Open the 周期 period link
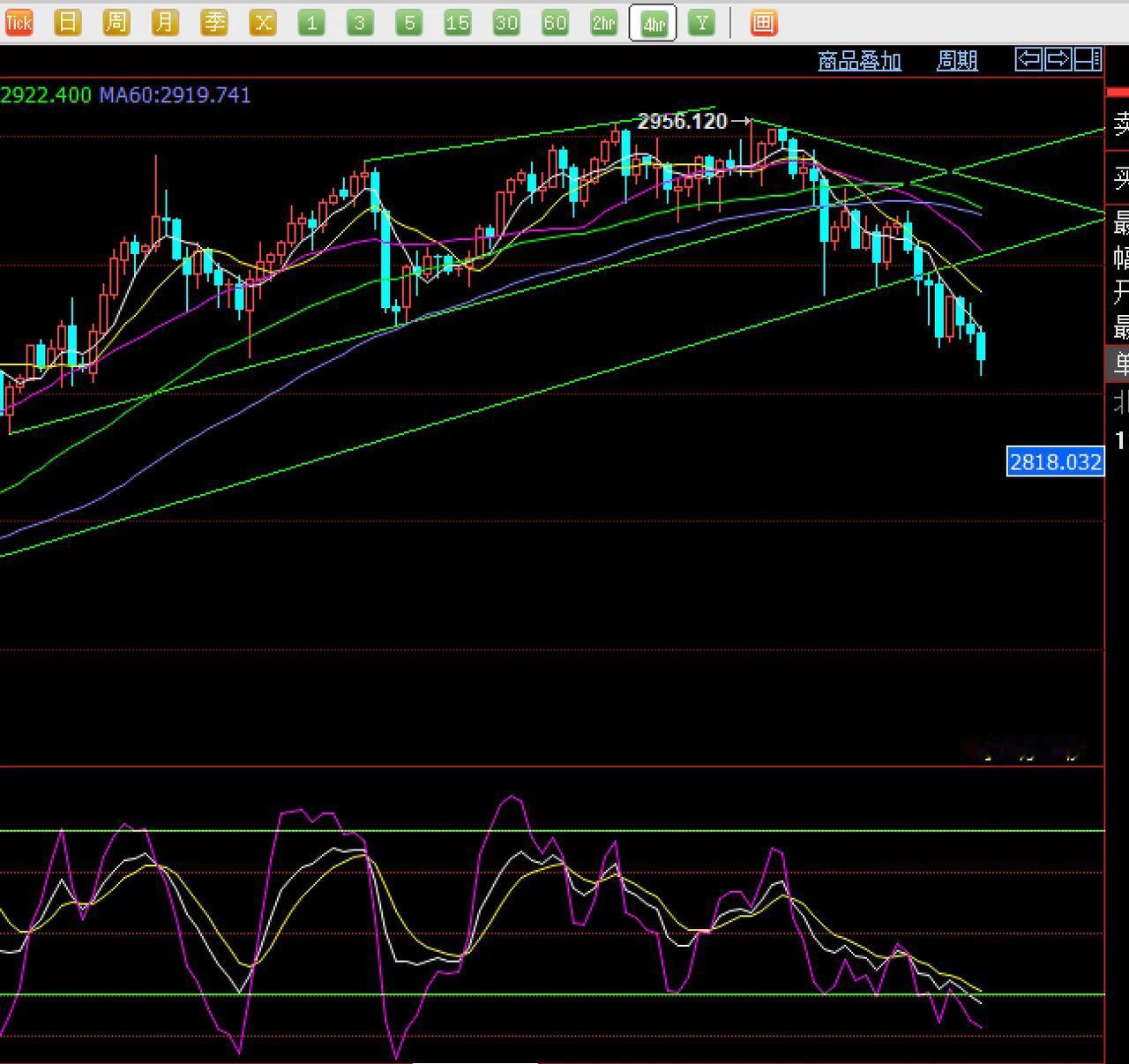 point(957,61)
